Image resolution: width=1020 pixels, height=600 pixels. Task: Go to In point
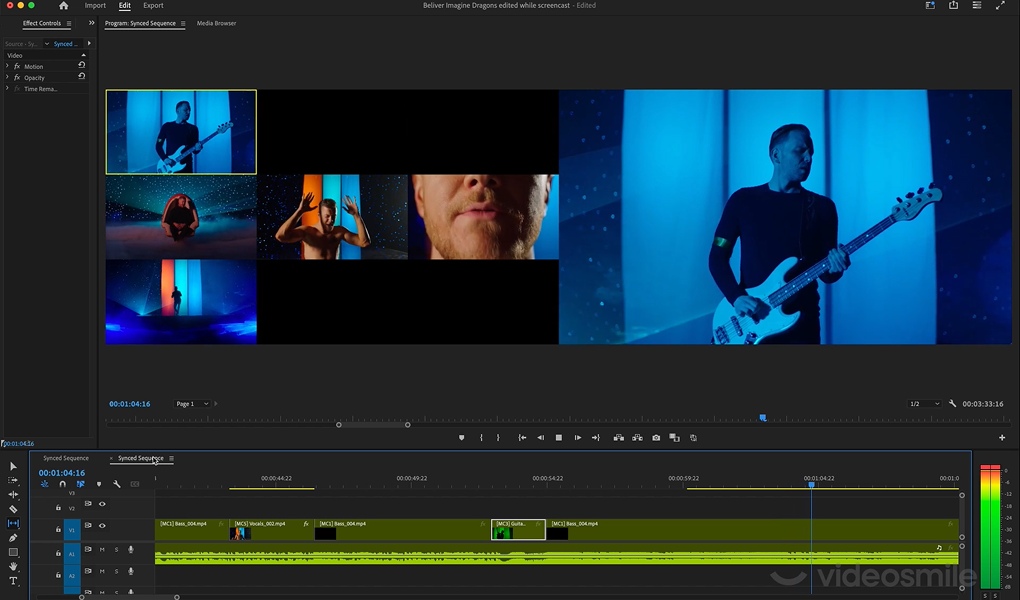pyautogui.click(x=522, y=438)
